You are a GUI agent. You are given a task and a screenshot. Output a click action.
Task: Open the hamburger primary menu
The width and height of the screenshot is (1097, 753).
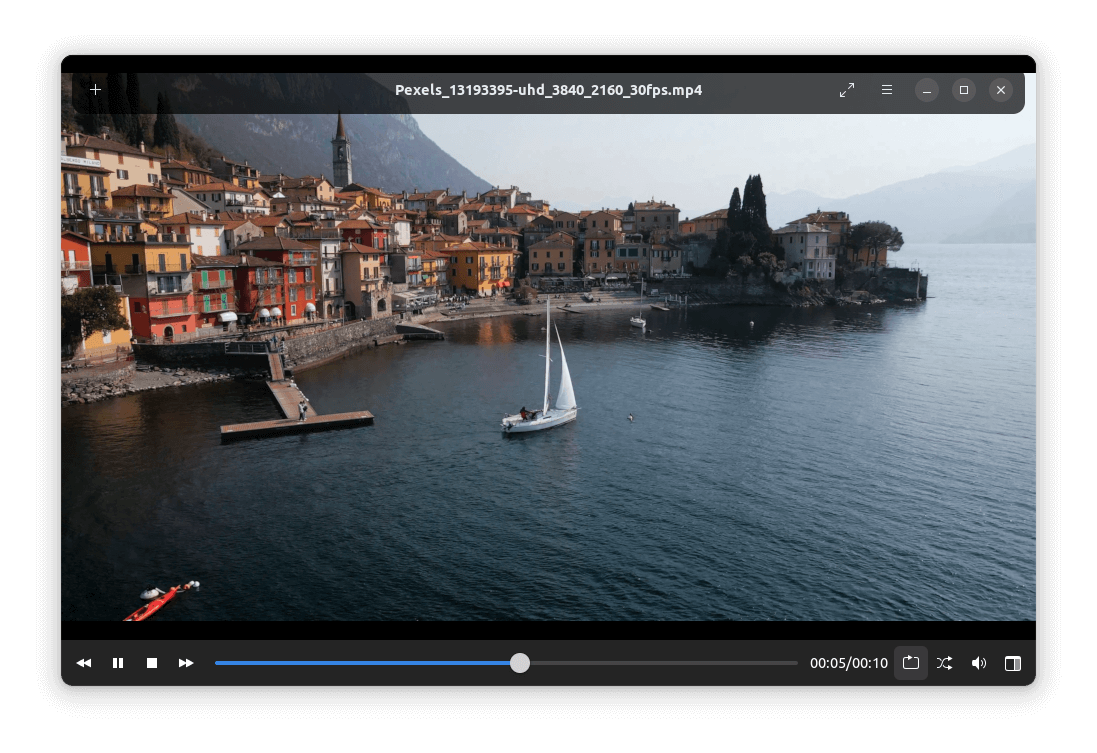coord(887,89)
